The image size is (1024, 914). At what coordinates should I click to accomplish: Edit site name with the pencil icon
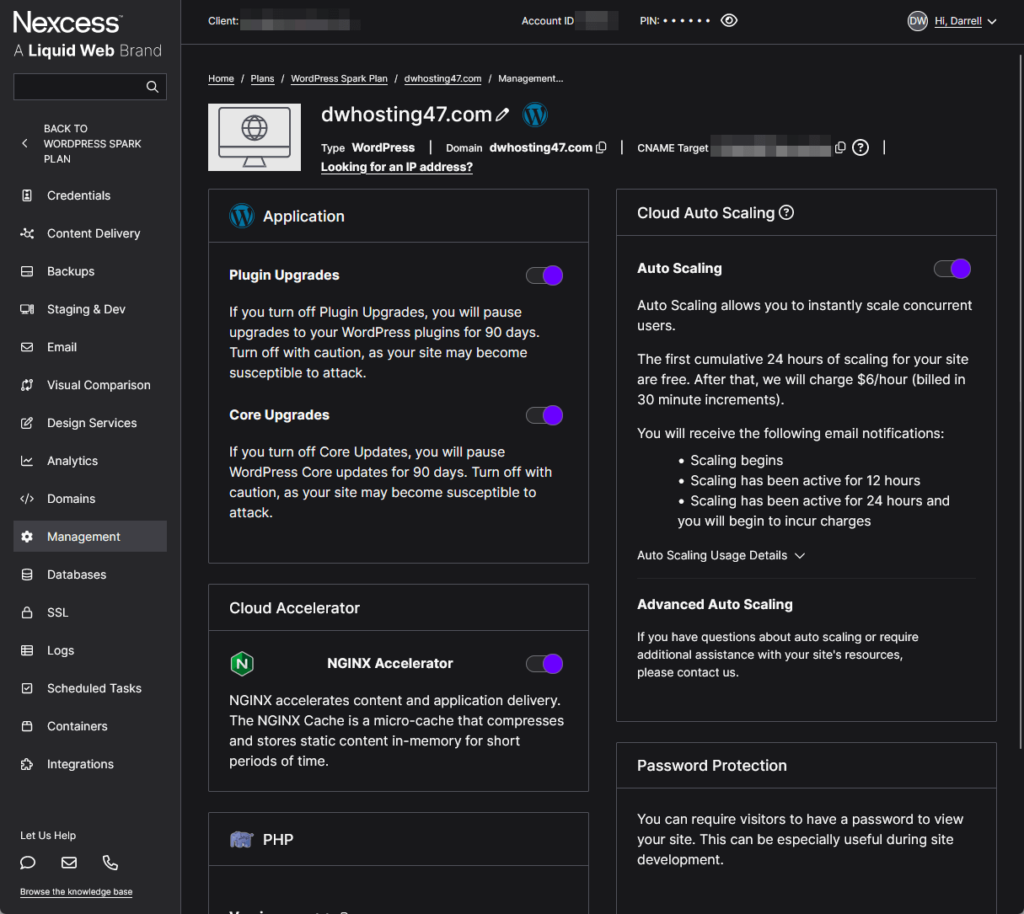click(502, 115)
